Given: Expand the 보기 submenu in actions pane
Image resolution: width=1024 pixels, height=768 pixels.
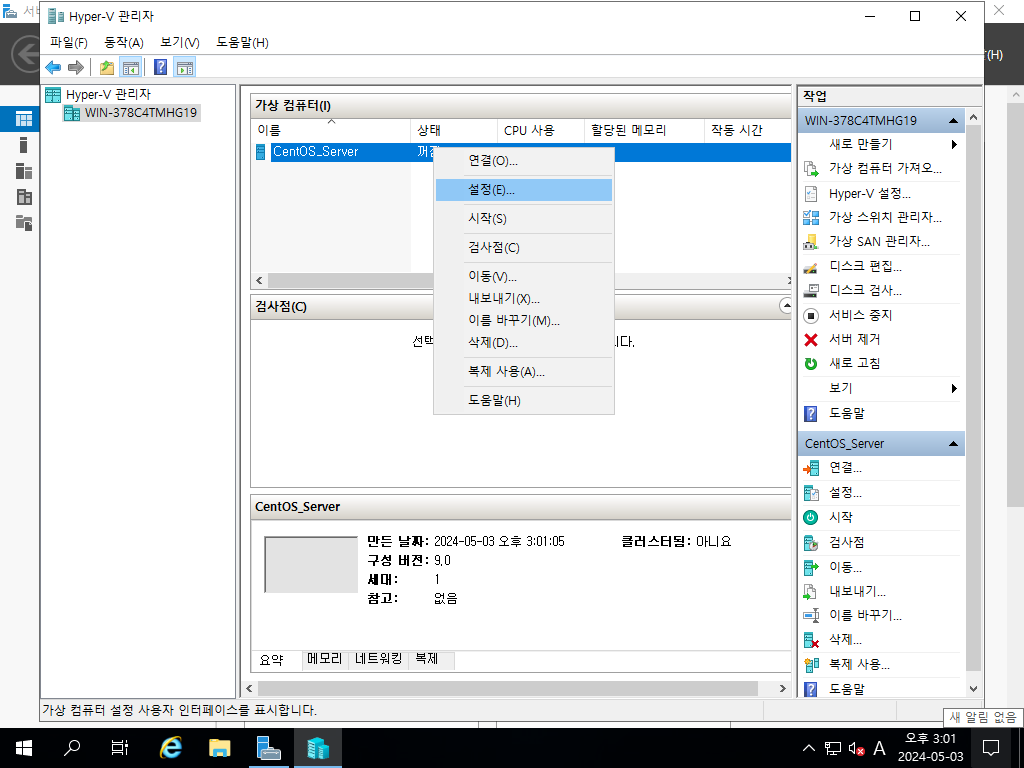Looking at the screenshot, I should (x=954, y=389).
